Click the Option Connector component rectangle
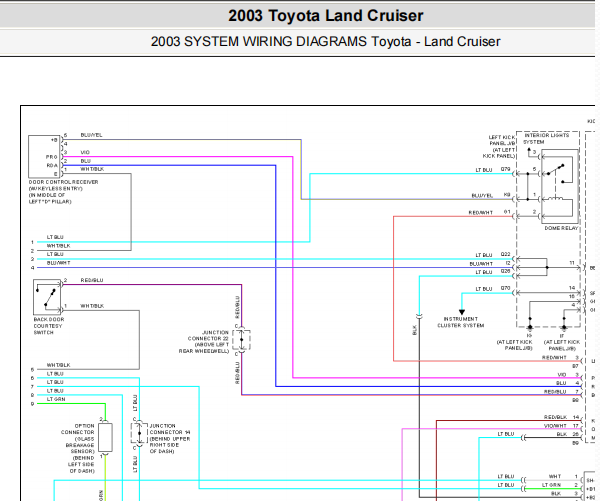600x501 pixels. [105, 437]
